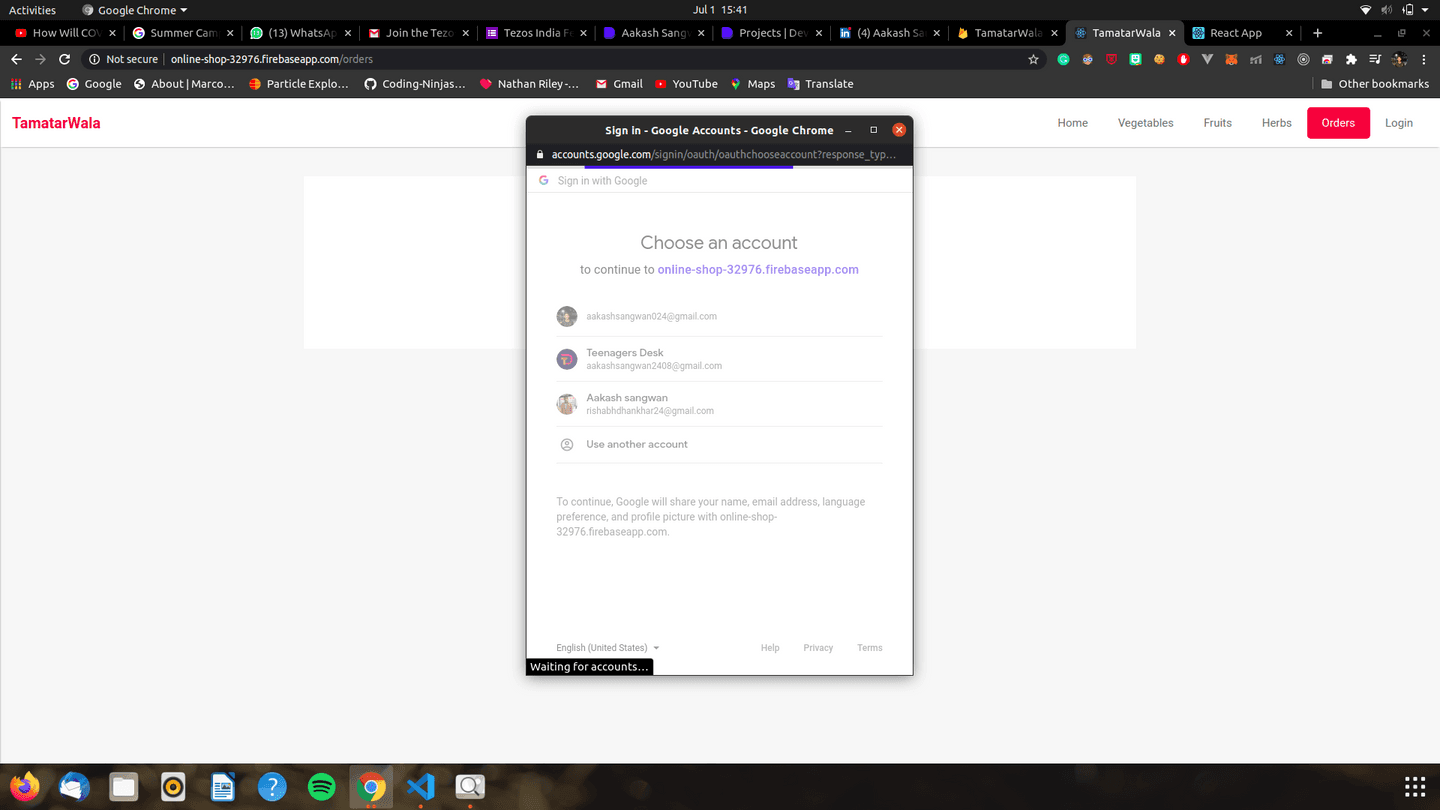This screenshot has width=1440, height=810.
Task: Open the Coding-Ninjas GitHub bookmark
Action: pyautogui.click(x=414, y=84)
